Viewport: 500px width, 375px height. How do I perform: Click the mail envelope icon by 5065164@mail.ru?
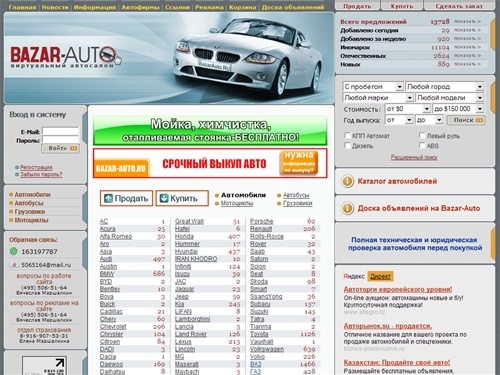pyautogui.click(x=14, y=265)
